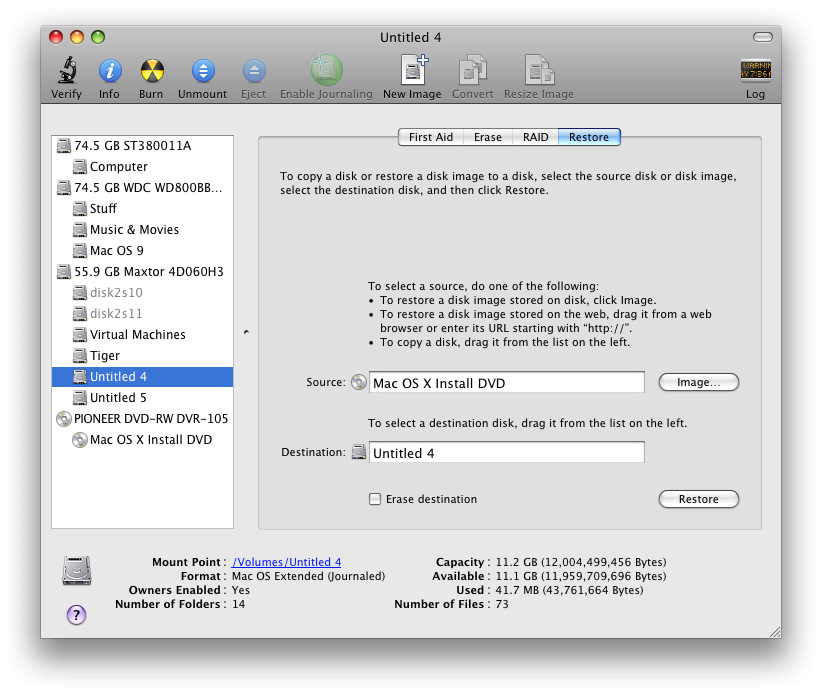Click the Mac OS 9 volume icon
822x694 pixels.
(80, 251)
